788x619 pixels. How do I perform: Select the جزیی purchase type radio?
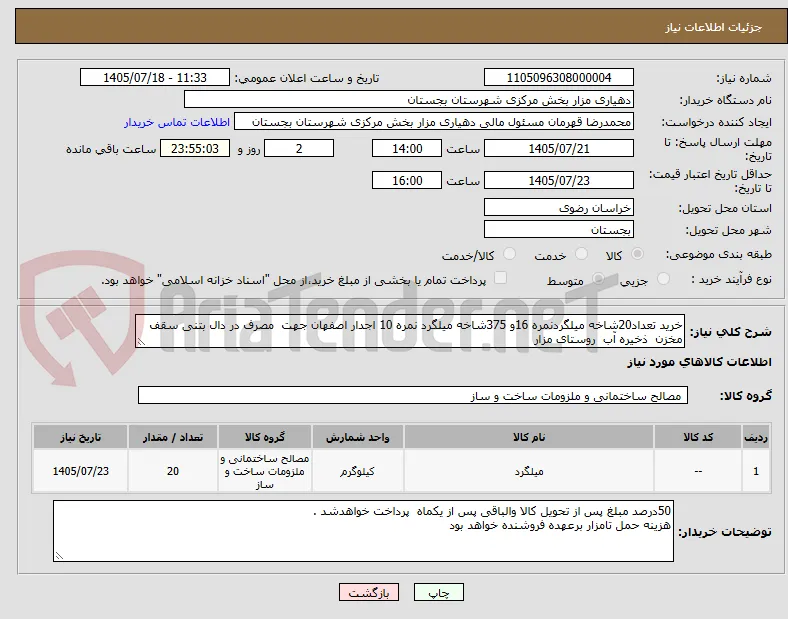663,279
